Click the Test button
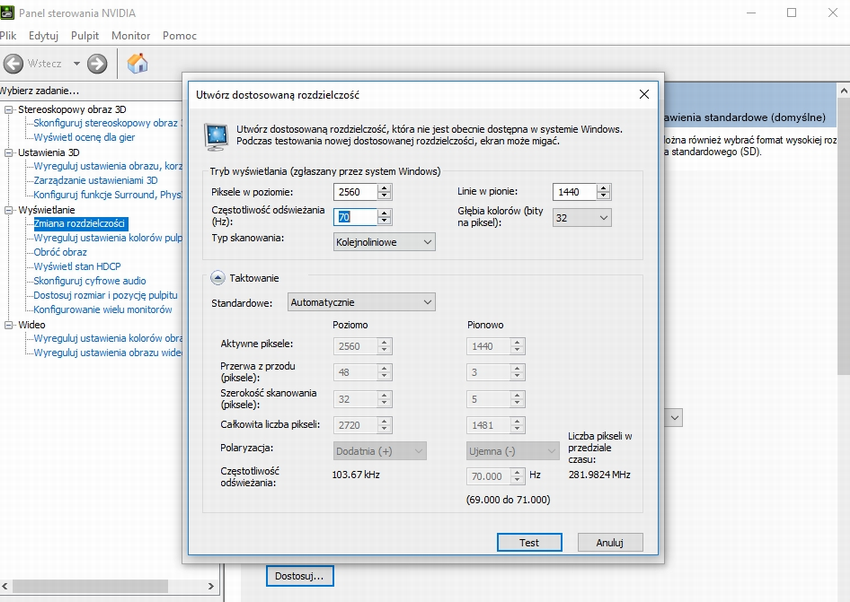850x602 pixels. (x=529, y=542)
